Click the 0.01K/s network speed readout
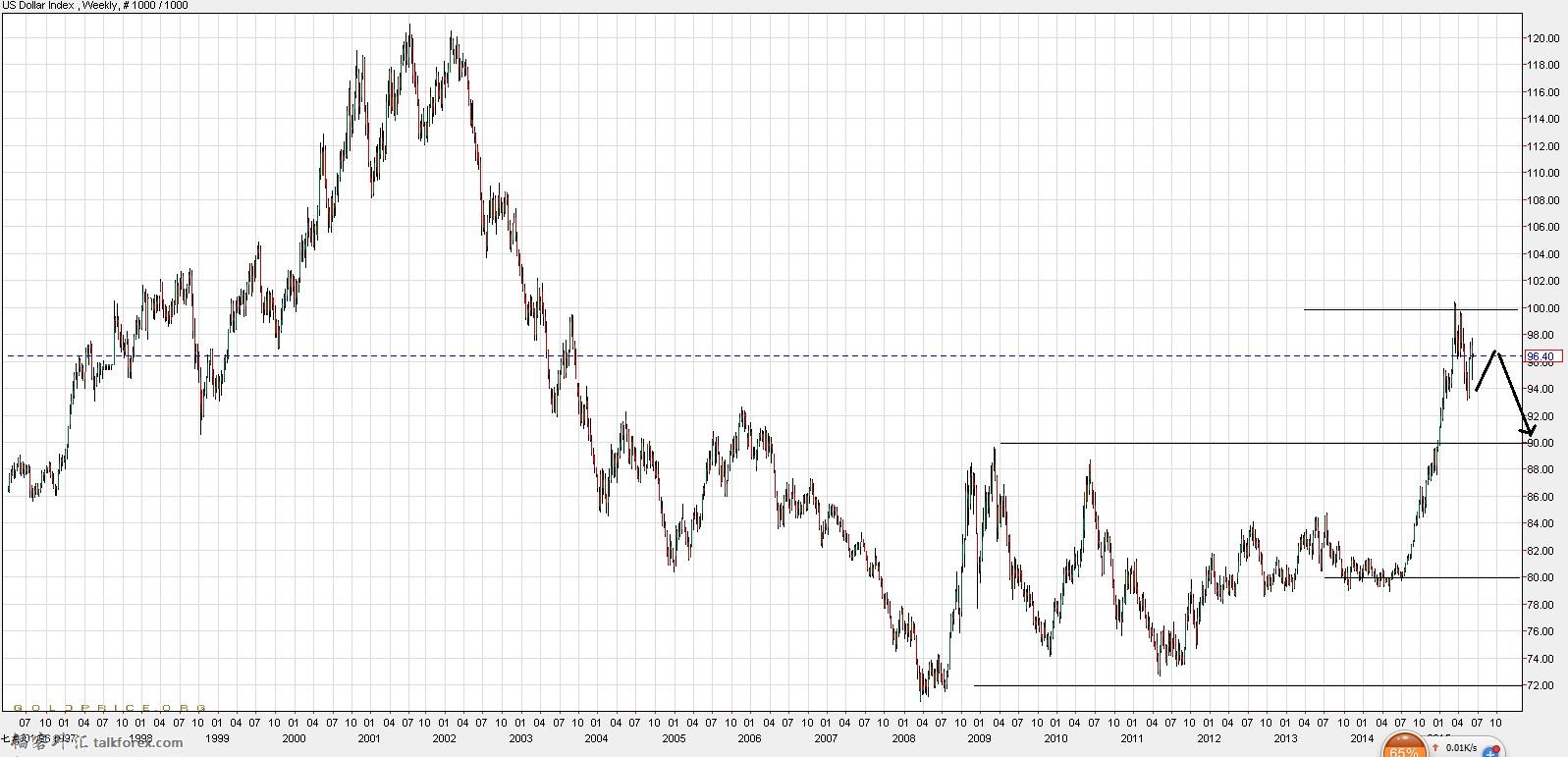This screenshot has width=1568, height=757. pos(1461,748)
